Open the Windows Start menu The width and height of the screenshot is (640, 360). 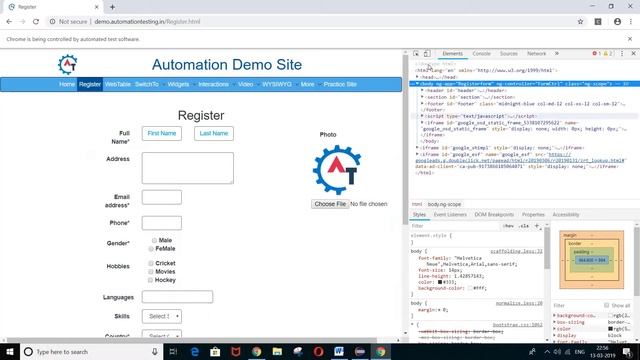(10, 351)
